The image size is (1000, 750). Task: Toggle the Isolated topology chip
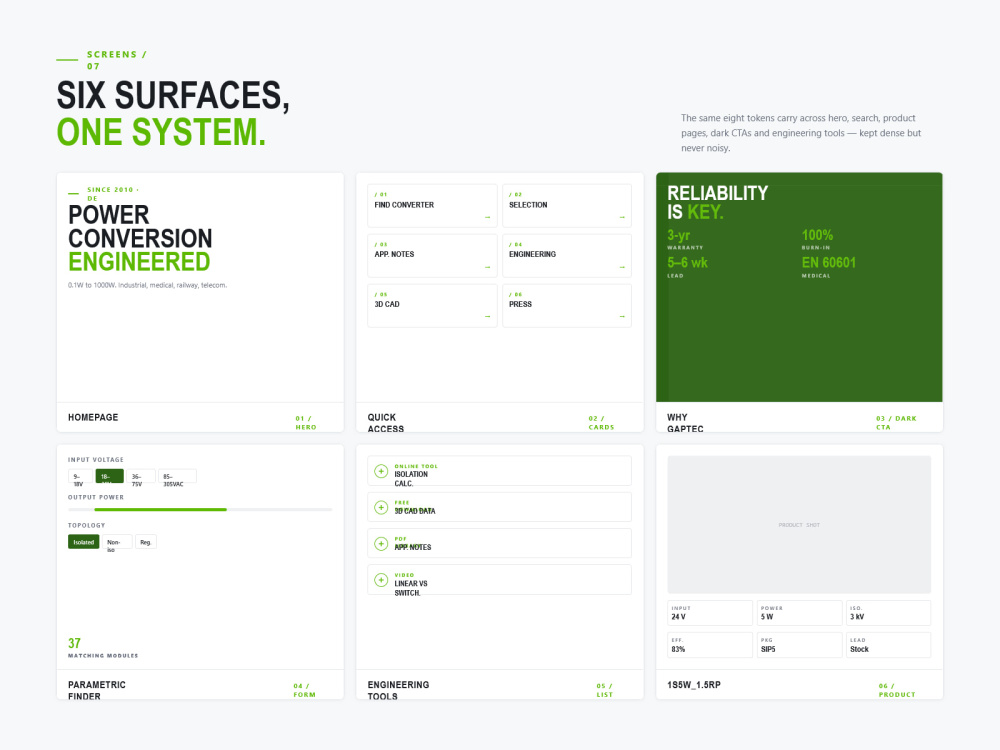click(84, 542)
